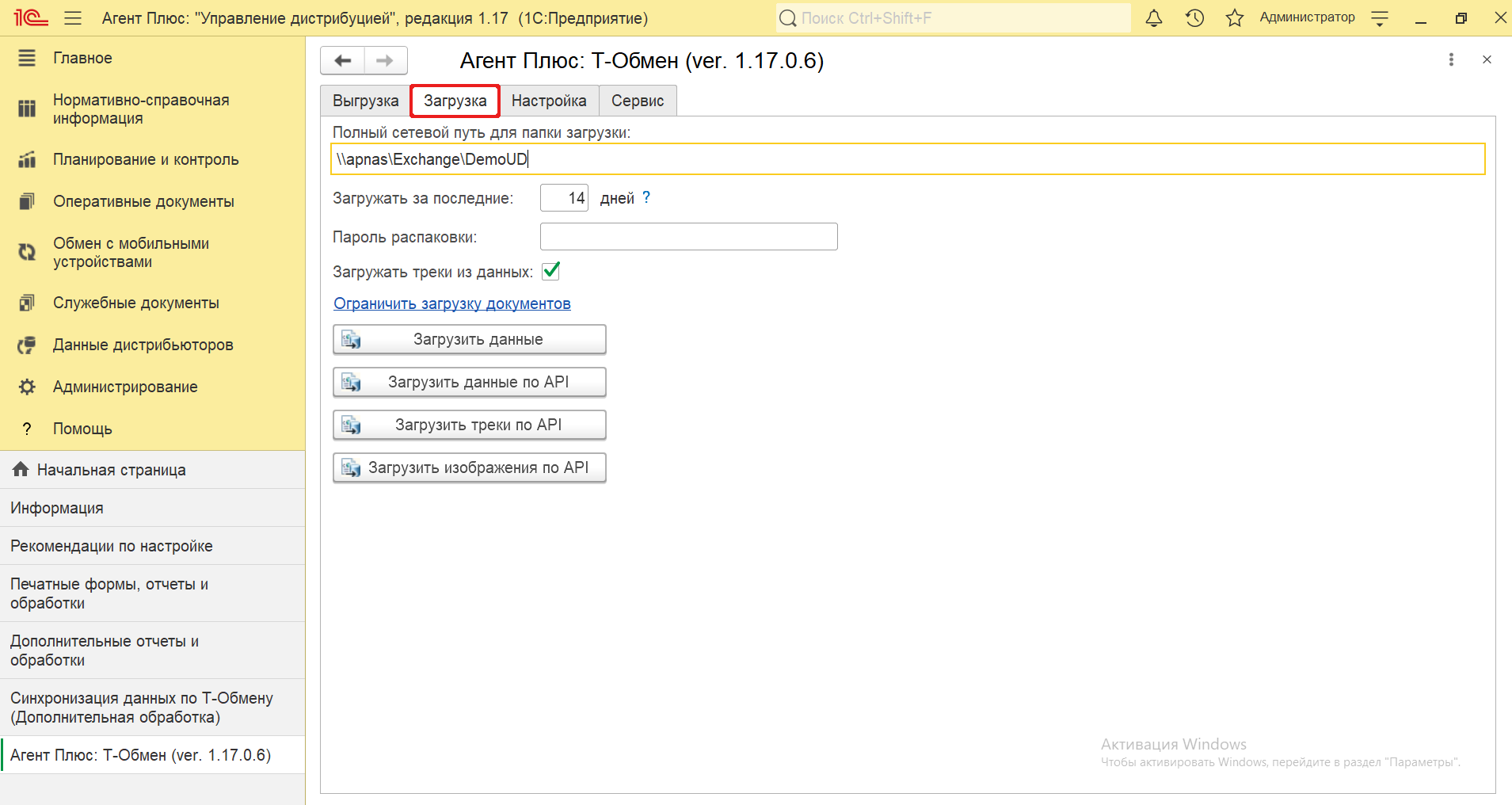Click the Загрузить данные button icon

coord(351,339)
